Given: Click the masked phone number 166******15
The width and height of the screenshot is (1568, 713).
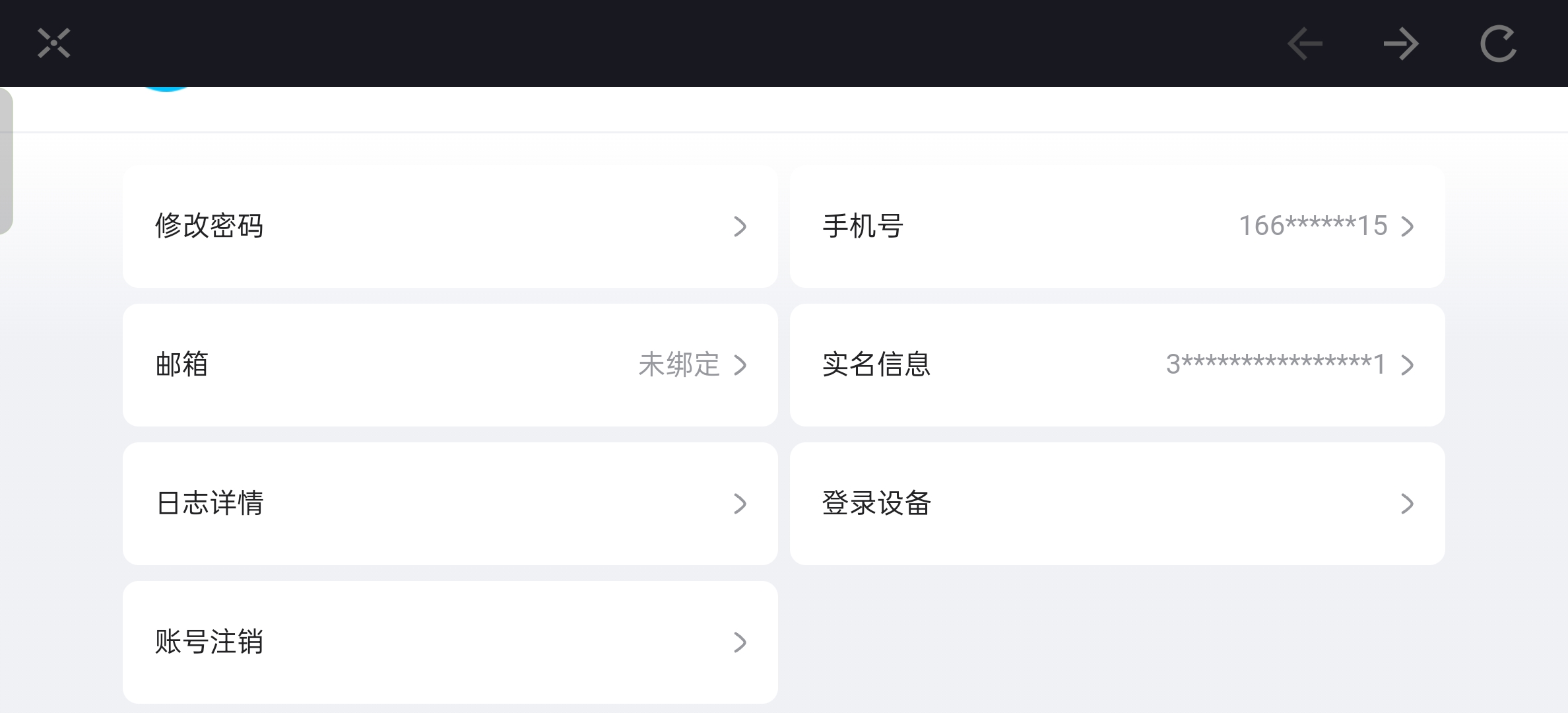Looking at the screenshot, I should click(1313, 226).
